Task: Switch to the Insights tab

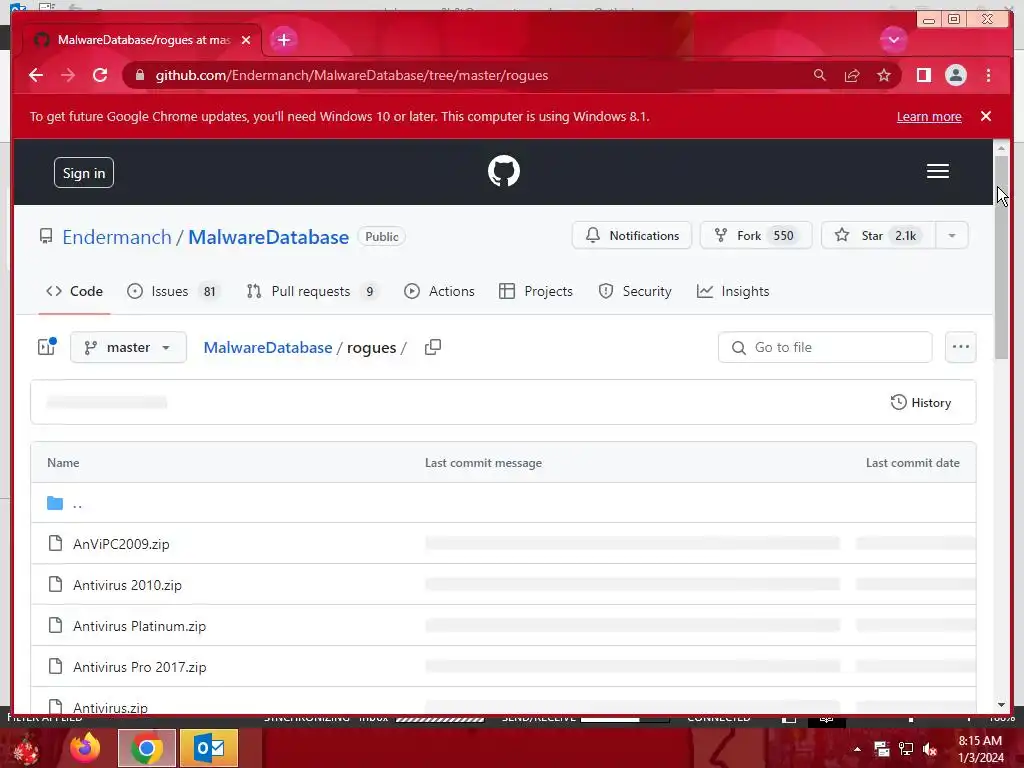Action: [x=733, y=291]
